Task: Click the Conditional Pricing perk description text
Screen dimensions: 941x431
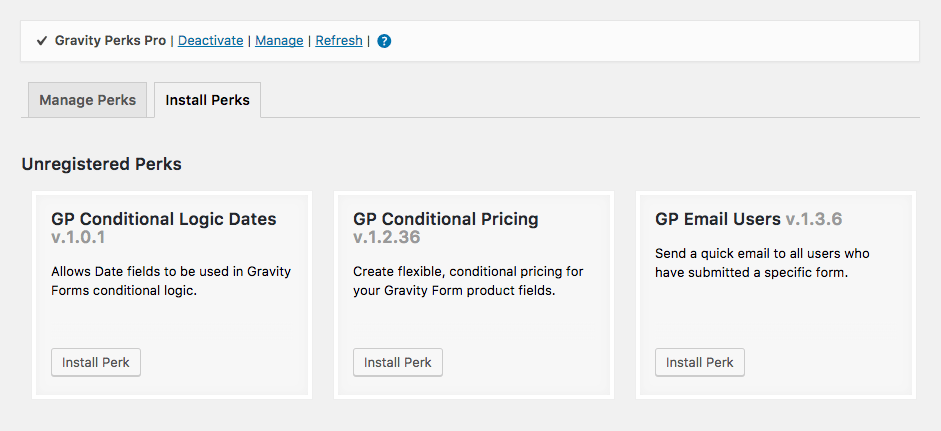Action: tap(468, 281)
